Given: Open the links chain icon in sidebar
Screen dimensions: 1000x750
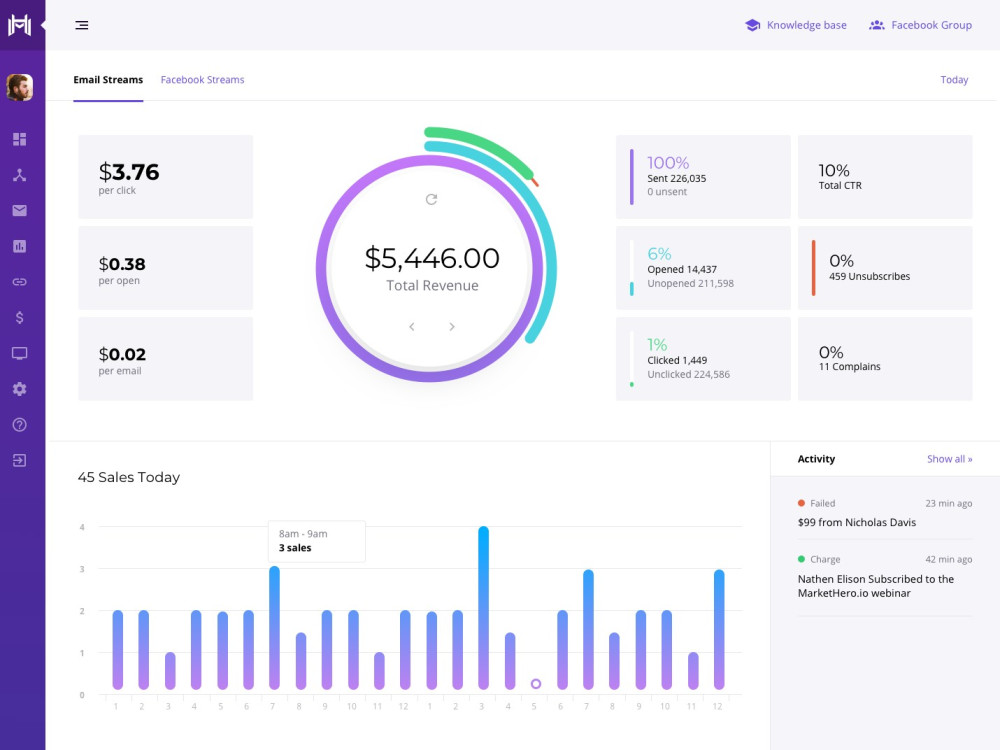Looking at the screenshot, I should coord(20,282).
